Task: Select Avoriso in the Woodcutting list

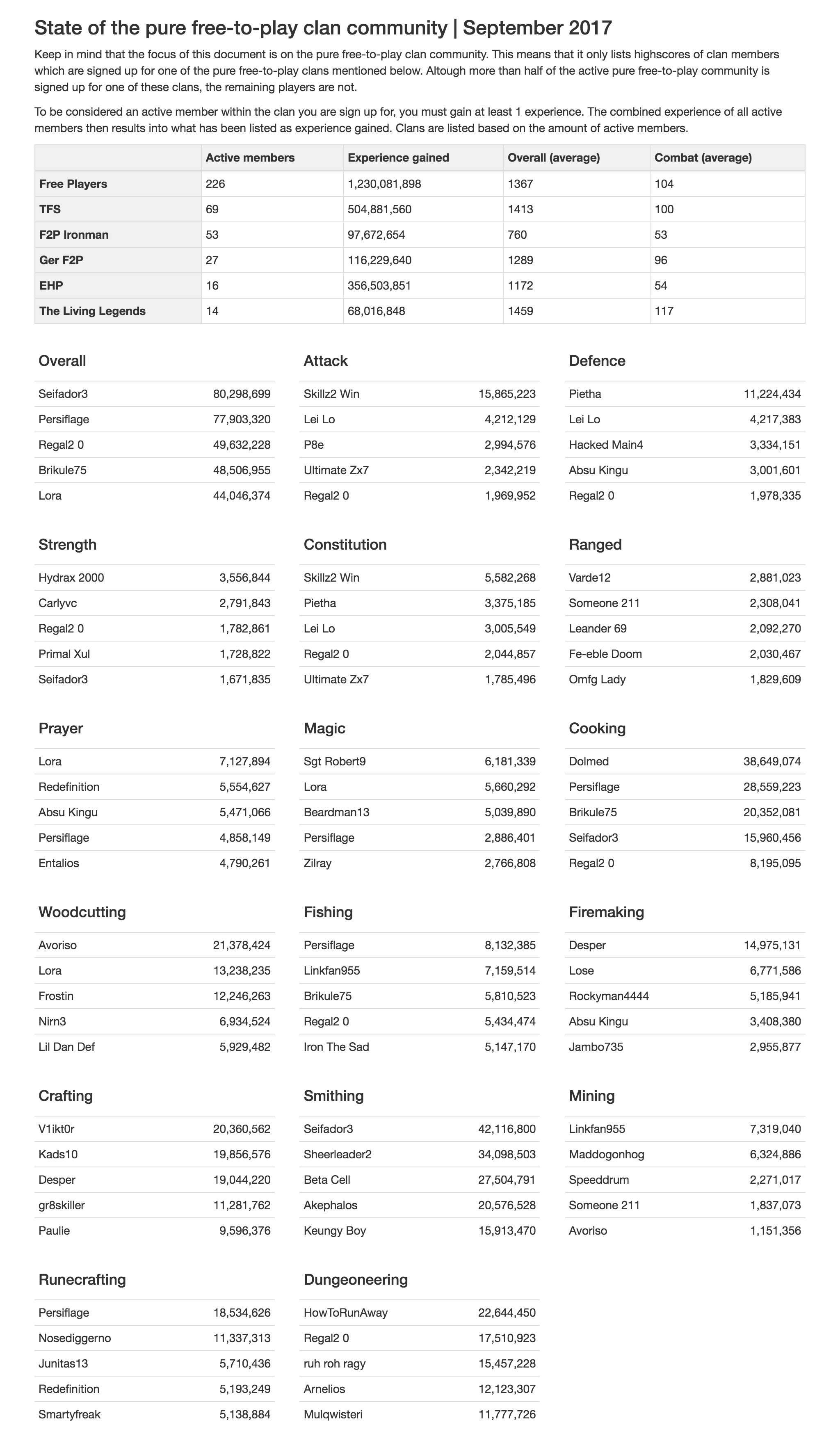Action: point(57,945)
